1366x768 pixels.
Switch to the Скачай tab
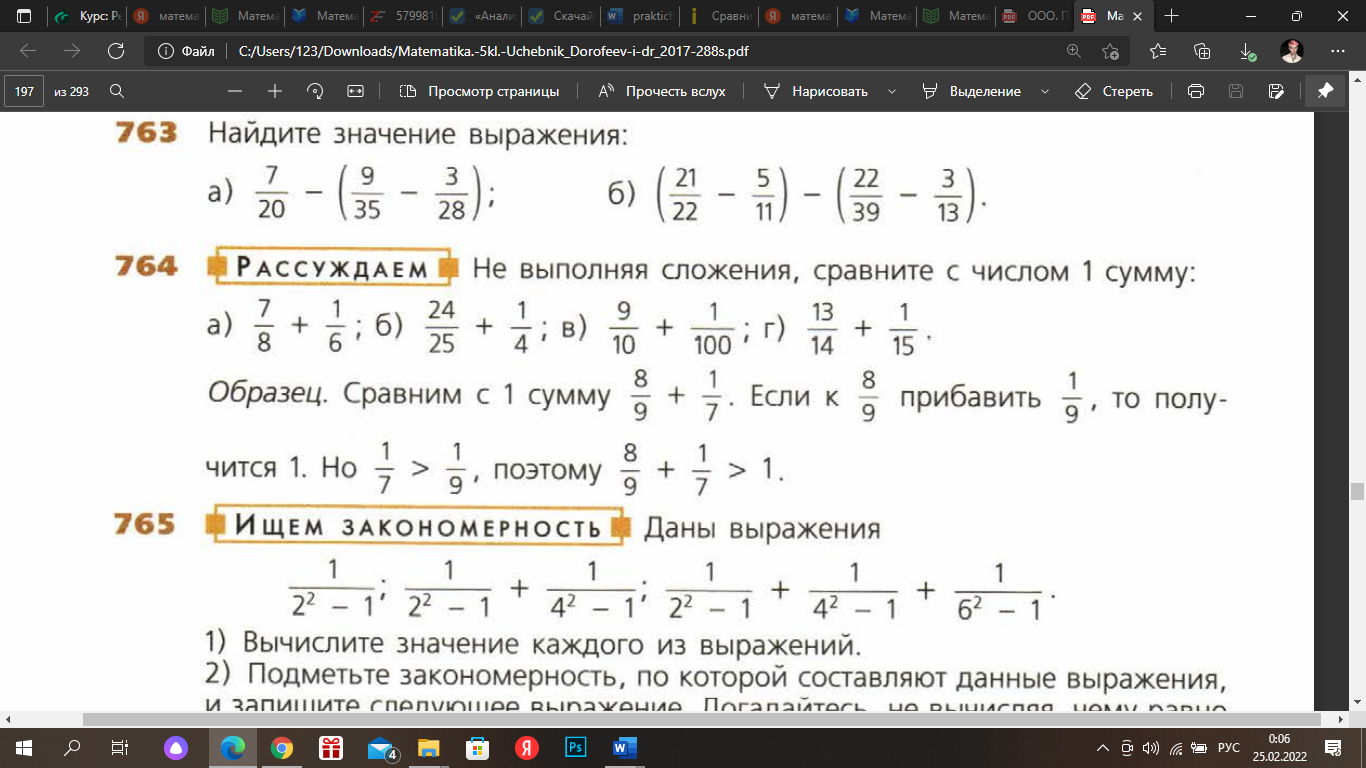(561, 16)
